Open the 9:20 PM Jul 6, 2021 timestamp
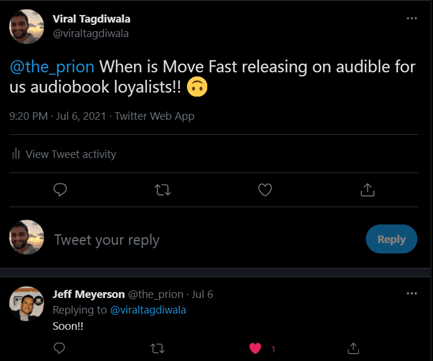 [57, 116]
